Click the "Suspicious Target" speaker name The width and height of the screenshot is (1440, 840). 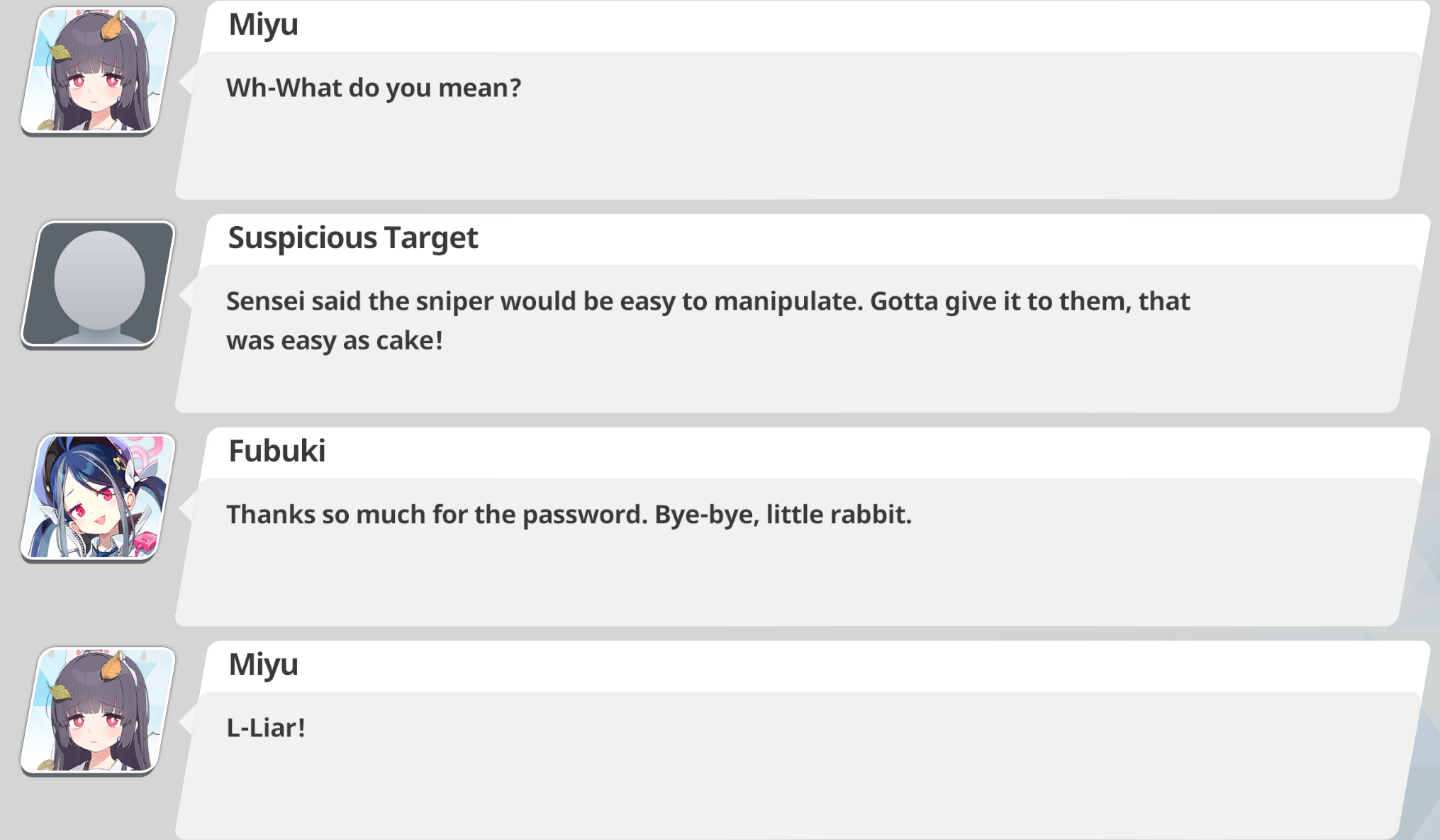pos(352,237)
